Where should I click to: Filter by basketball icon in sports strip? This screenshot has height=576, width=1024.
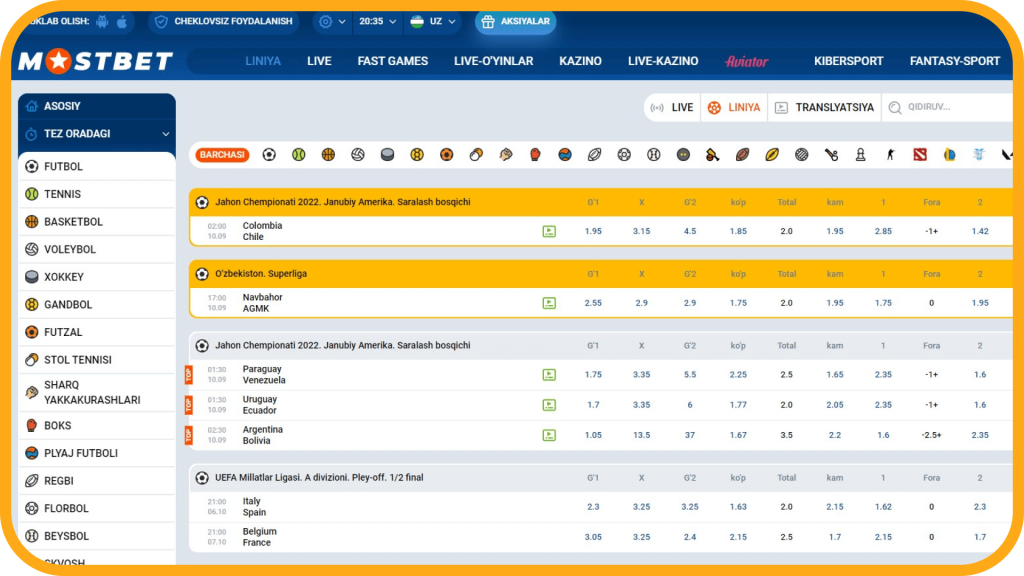pyautogui.click(x=328, y=155)
